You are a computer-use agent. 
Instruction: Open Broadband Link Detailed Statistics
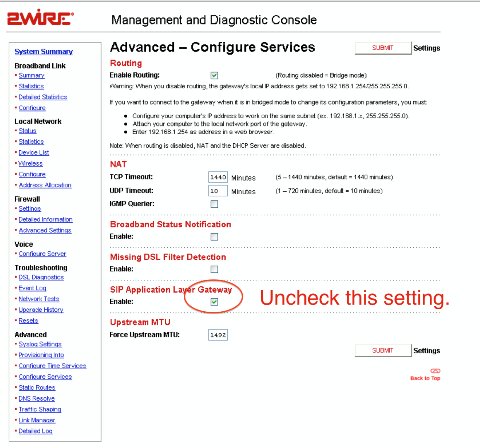[43, 97]
